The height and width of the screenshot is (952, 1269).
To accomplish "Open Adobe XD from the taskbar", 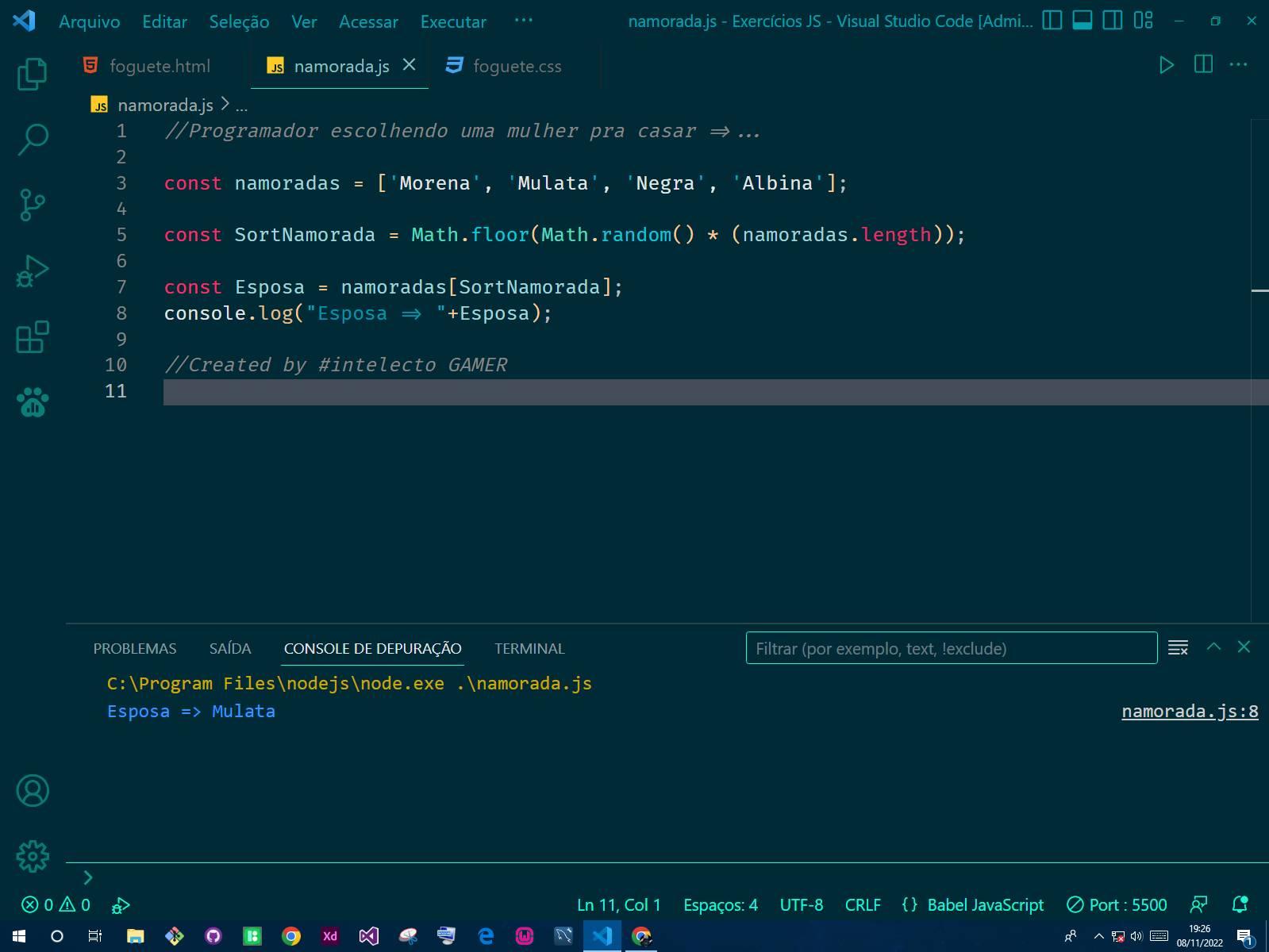I will click(330, 936).
